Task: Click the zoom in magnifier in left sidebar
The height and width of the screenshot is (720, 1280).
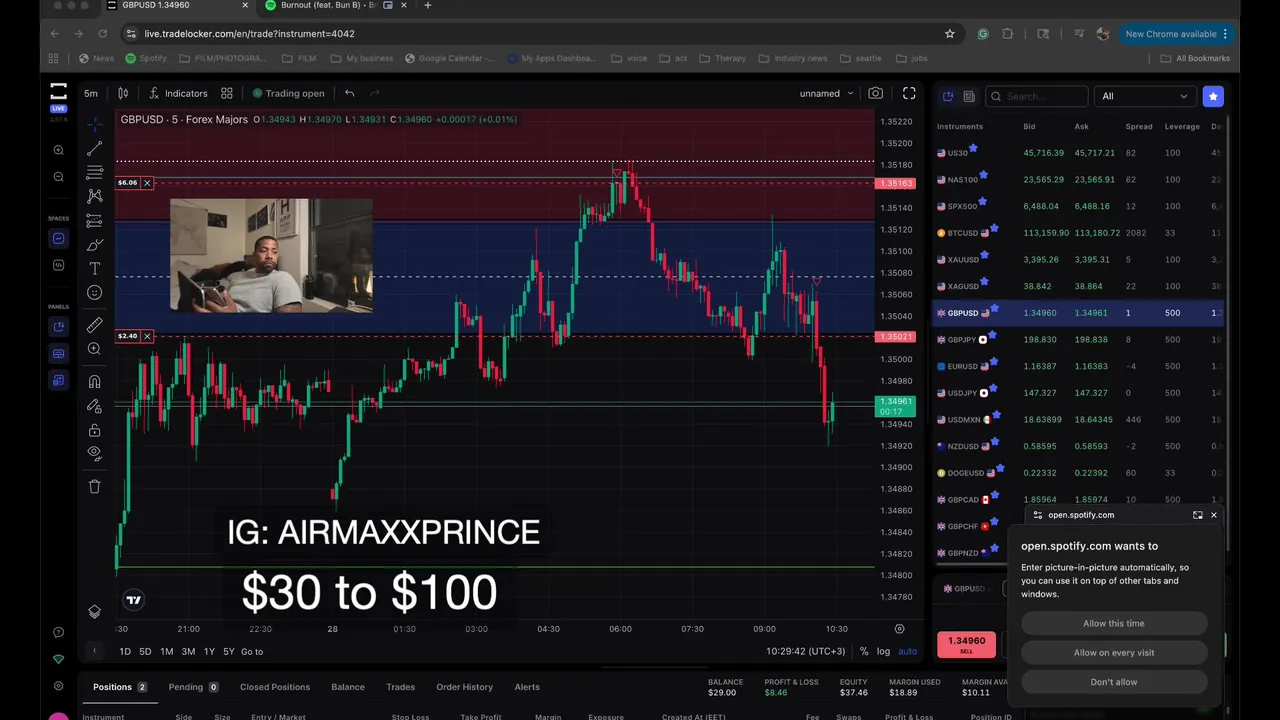Action: tap(58, 150)
